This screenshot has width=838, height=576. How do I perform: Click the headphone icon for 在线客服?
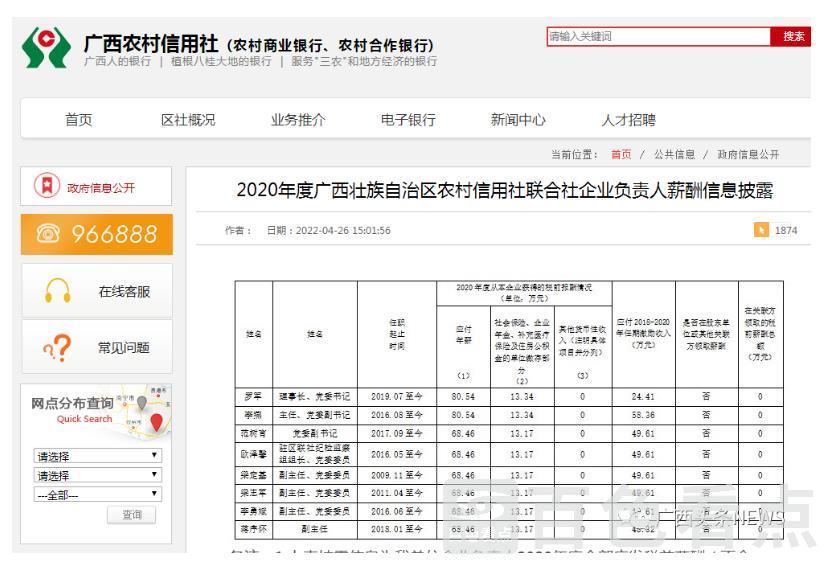58,291
